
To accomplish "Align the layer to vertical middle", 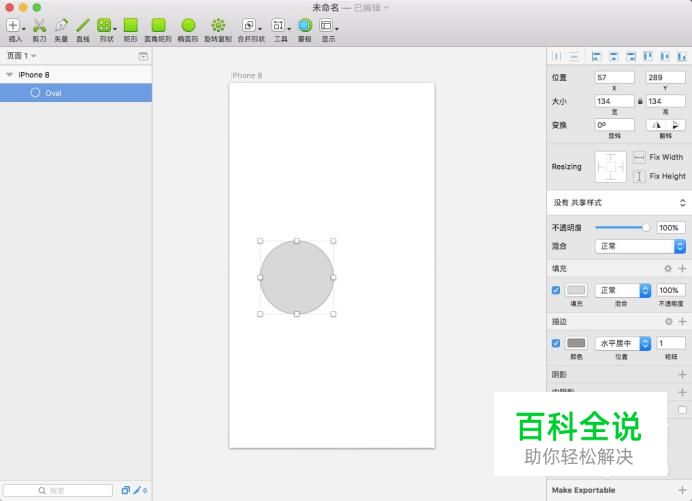I will (x=665, y=56).
